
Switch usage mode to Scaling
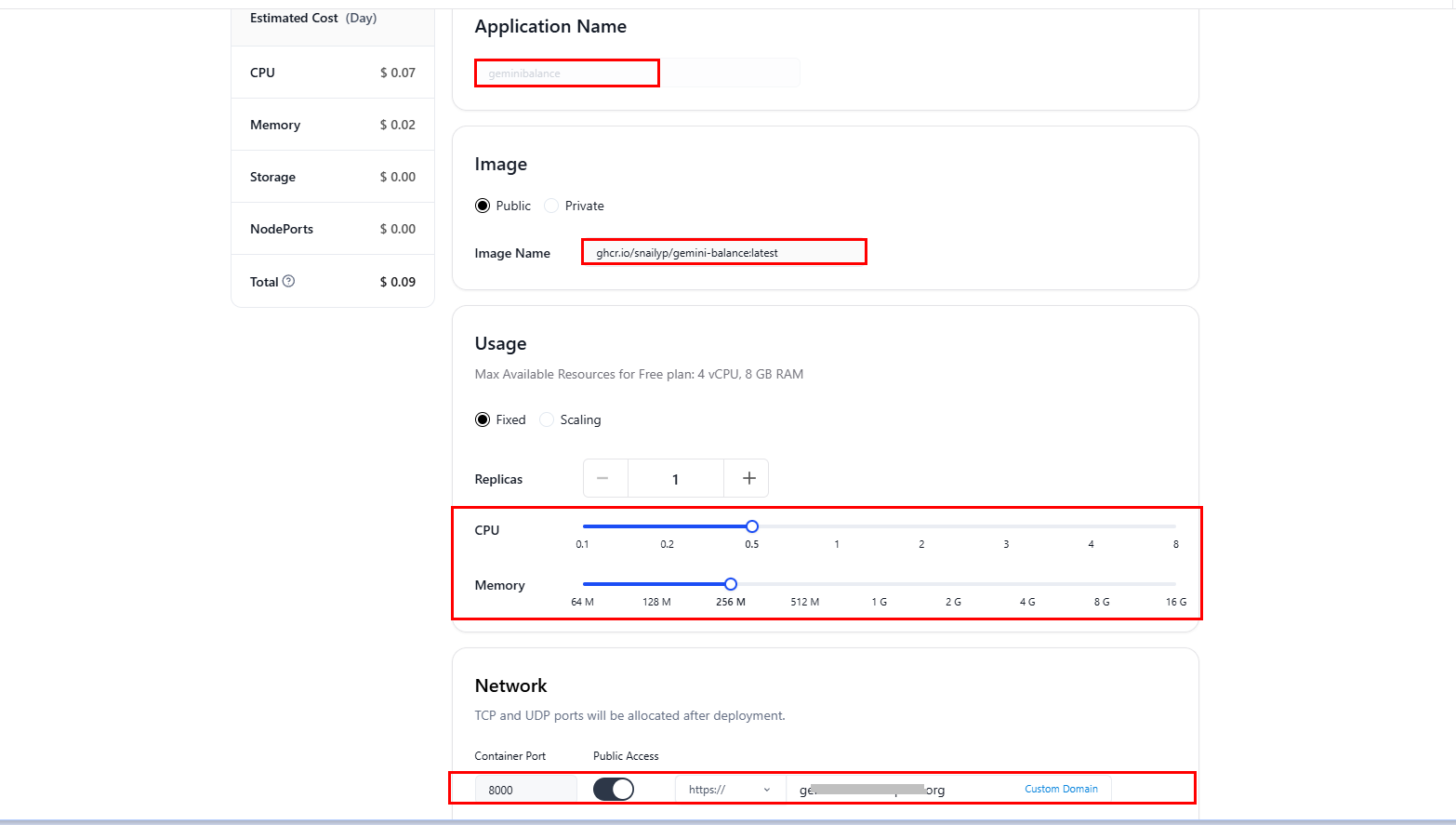(547, 419)
